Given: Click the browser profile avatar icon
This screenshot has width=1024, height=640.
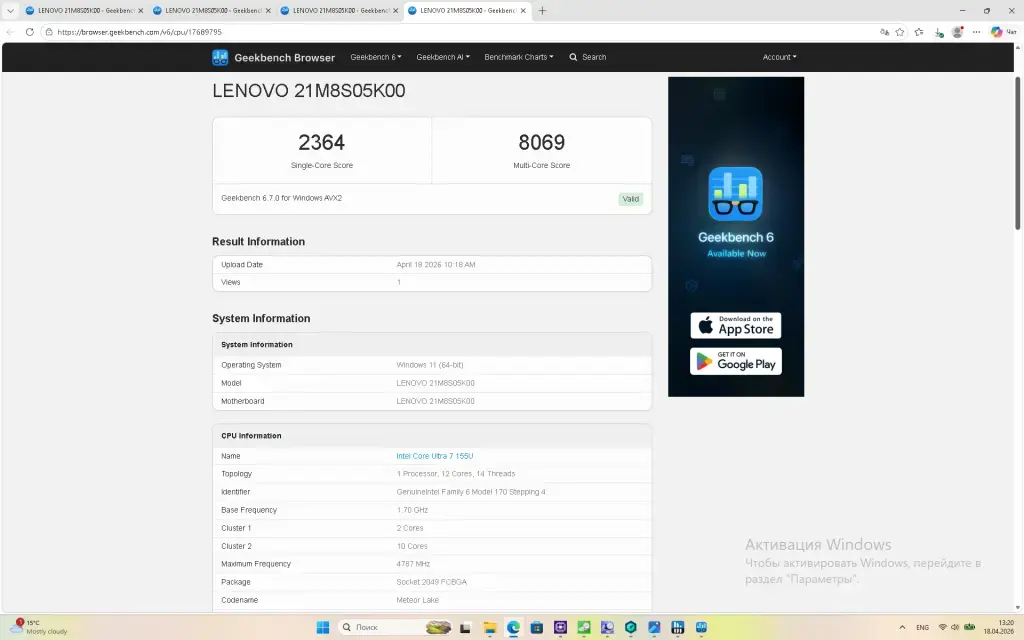Looking at the screenshot, I should [957, 32].
